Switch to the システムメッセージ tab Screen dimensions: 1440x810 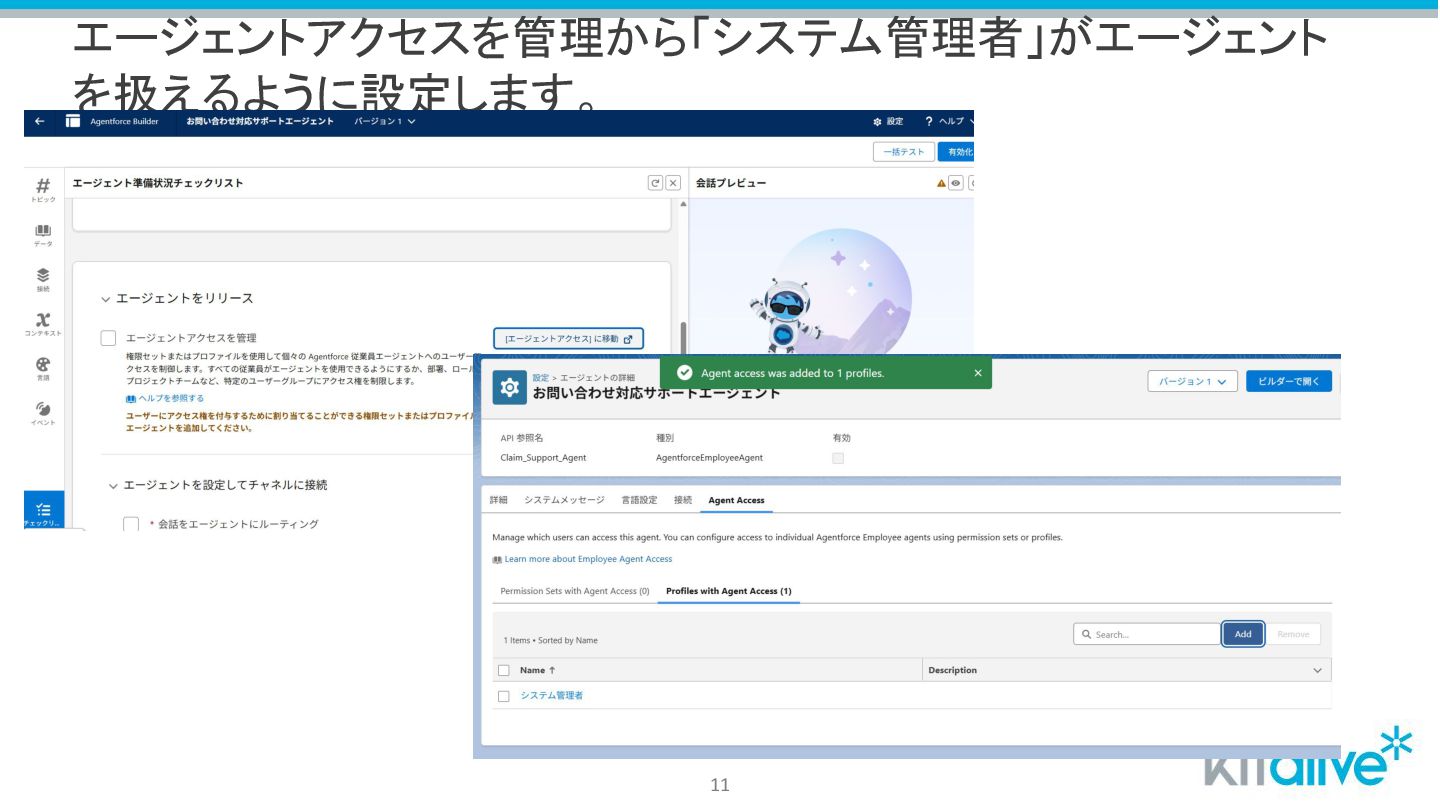(x=564, y=500)
